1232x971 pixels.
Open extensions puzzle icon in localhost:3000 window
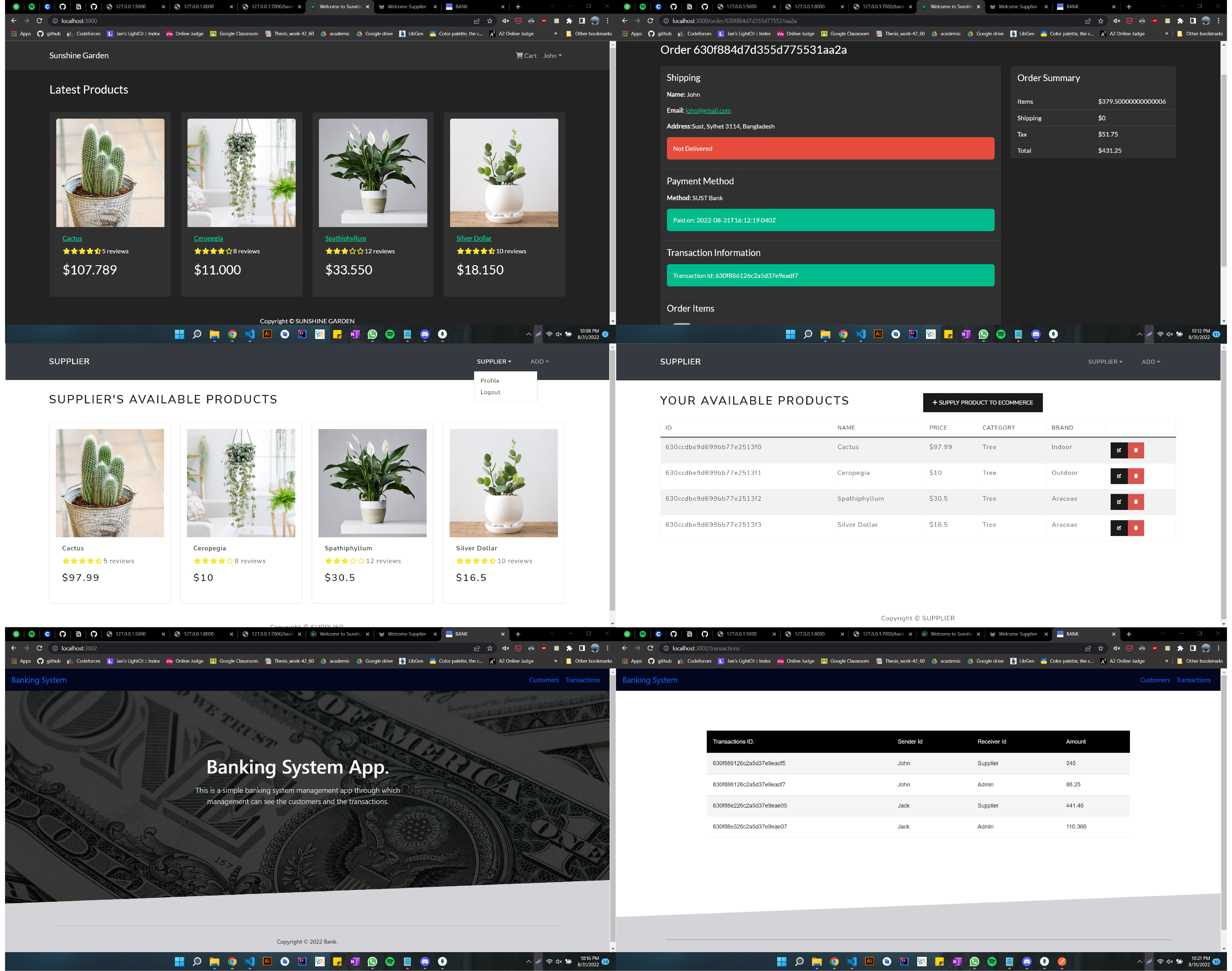[x=569, y=21]
